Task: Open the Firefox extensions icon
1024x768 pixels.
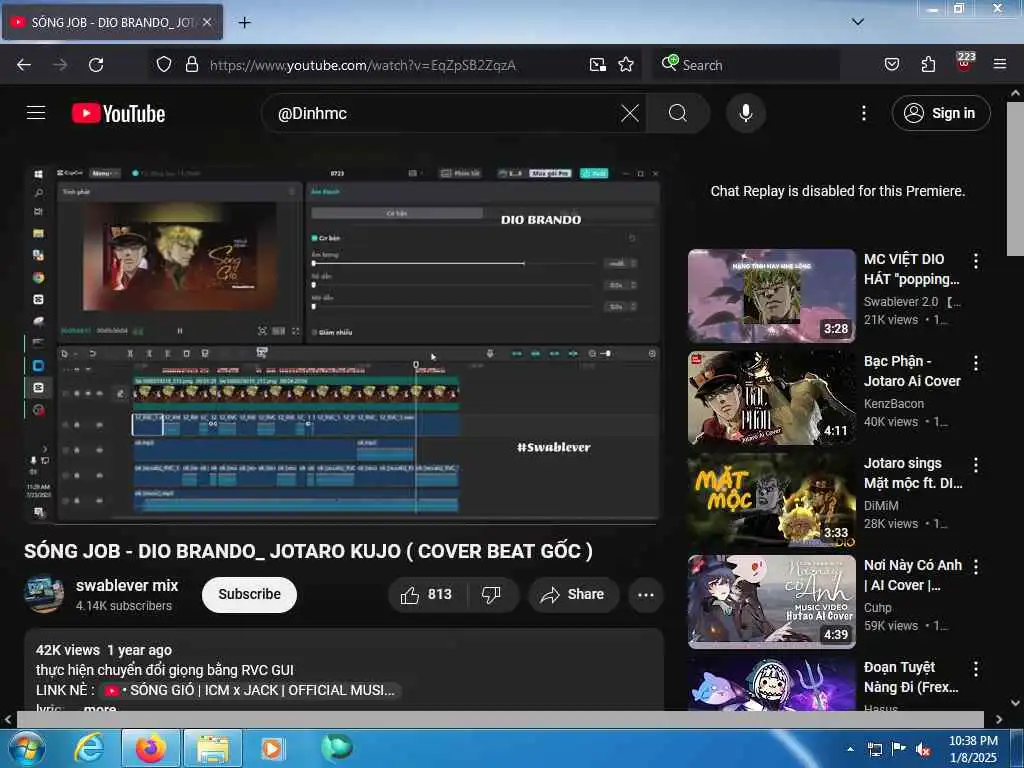Action: pyautogui.click(x=928, y=65)
